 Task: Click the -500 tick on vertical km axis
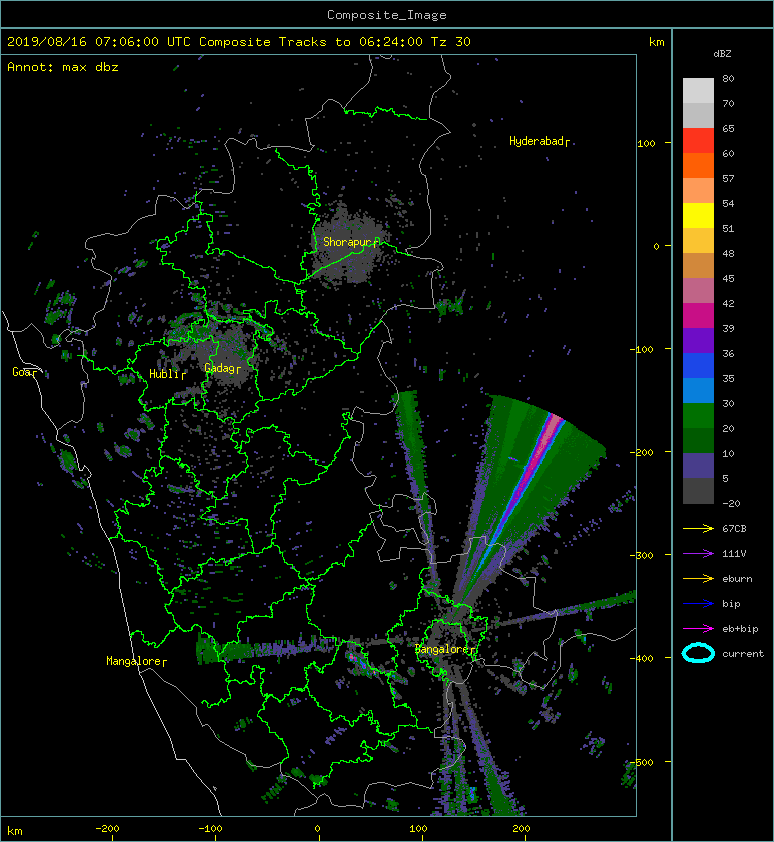click(x=643, y=763)
